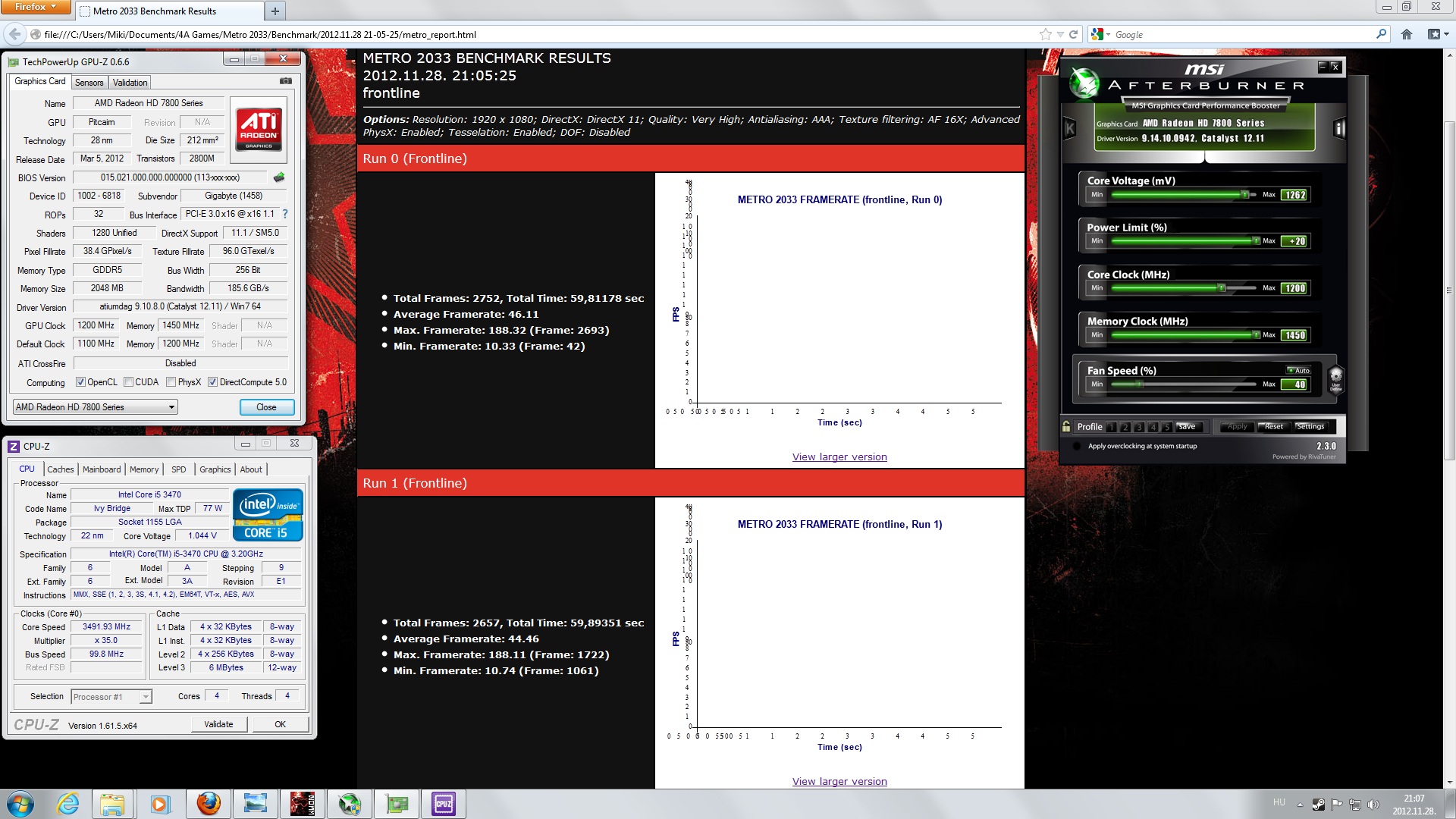This screenshot has width=1456, height=819.
Task: Switch to CPU-Z taskbar icon
Action: (x=444, y=804)
